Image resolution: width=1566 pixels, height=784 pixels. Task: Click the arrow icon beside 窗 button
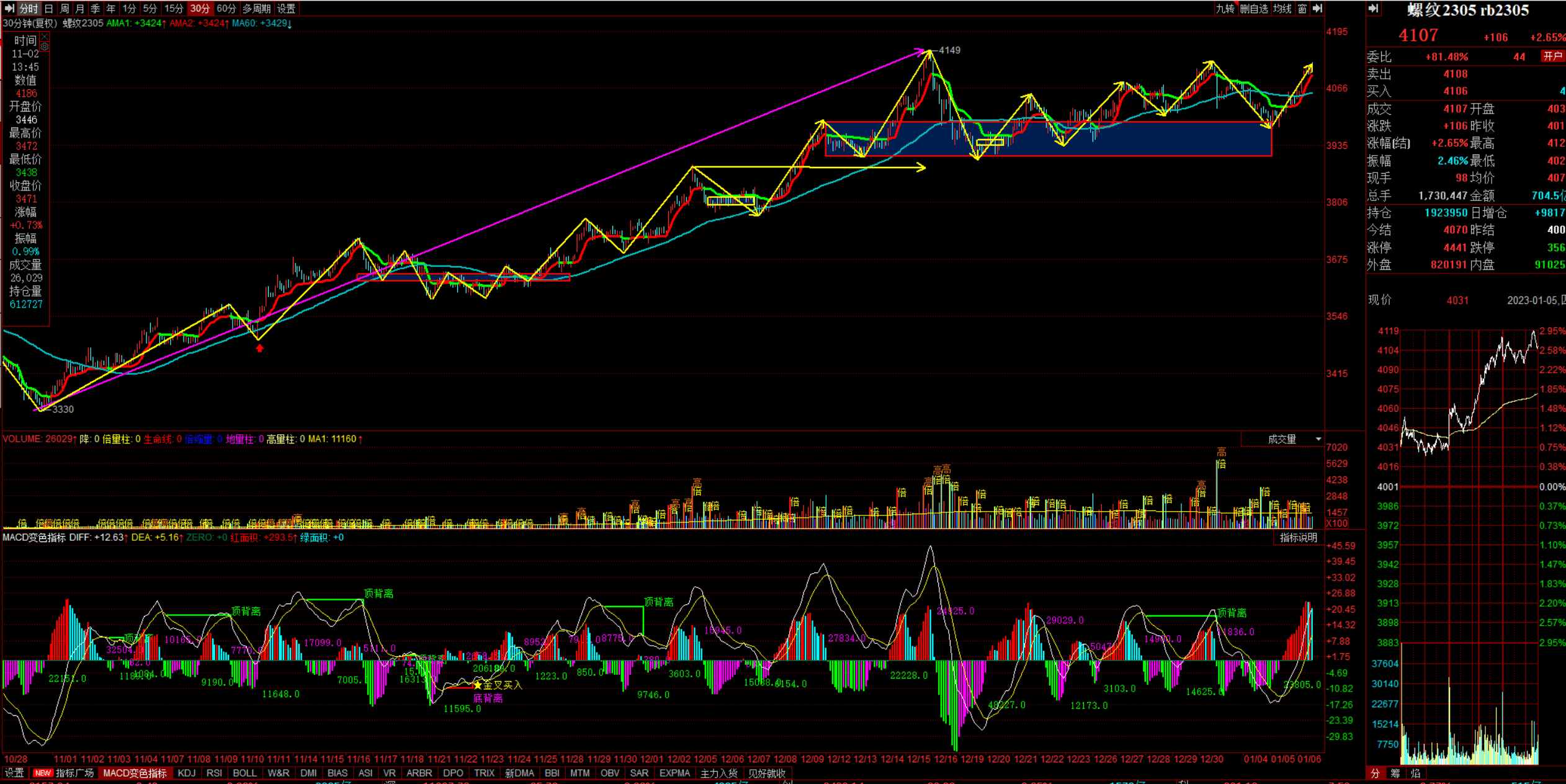[1317, 8]
